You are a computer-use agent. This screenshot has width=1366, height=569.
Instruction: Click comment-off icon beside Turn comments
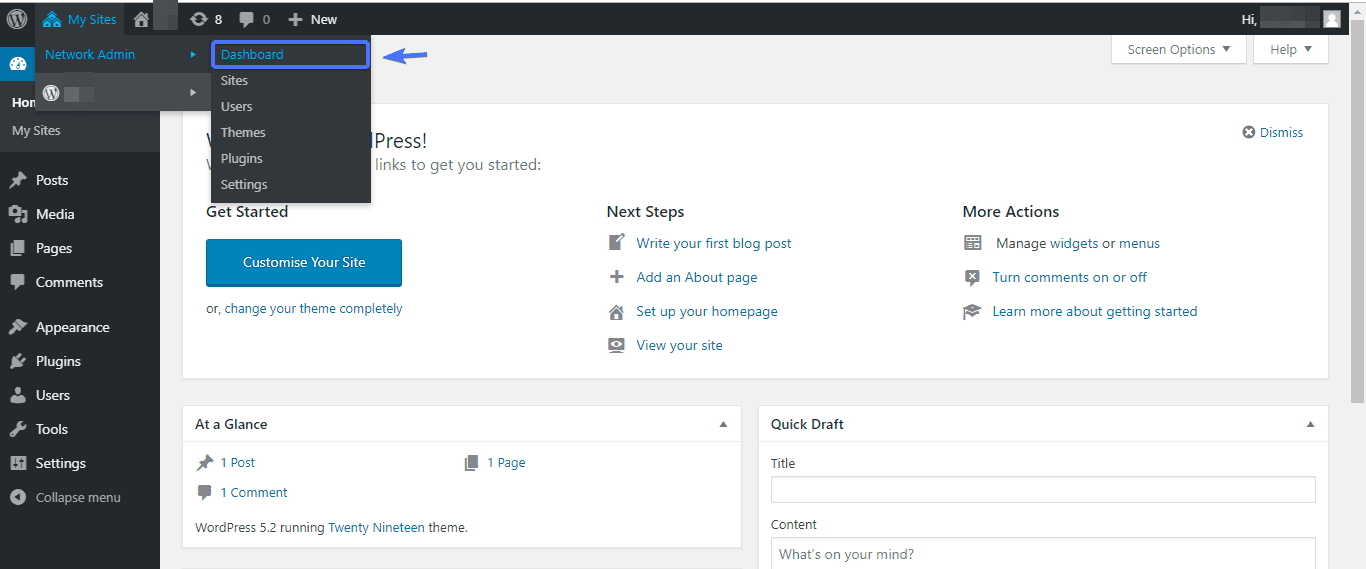(x=972, y=277)
